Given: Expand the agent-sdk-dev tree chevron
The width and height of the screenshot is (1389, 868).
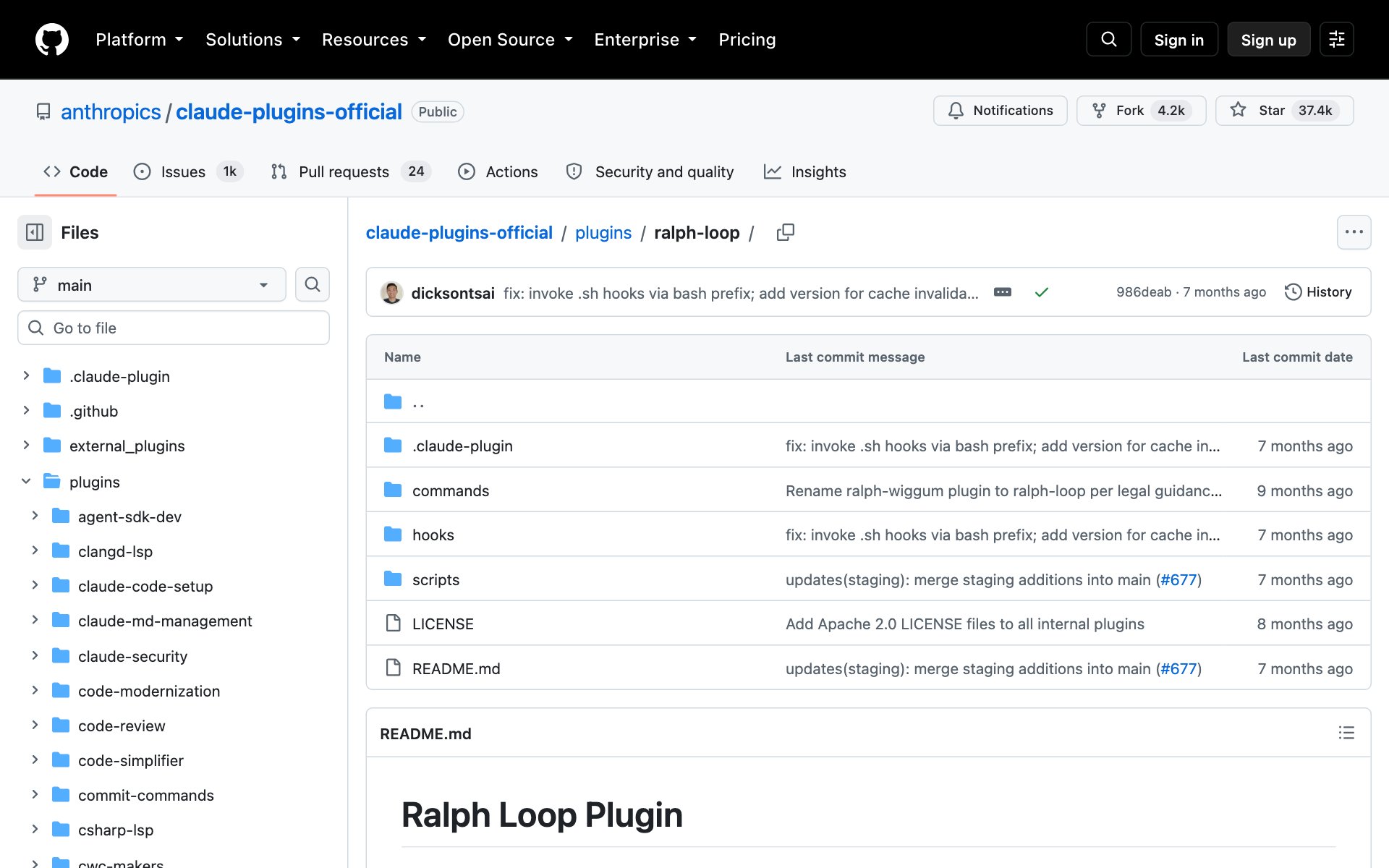Looking at the screenshot, I should (35, 516).
